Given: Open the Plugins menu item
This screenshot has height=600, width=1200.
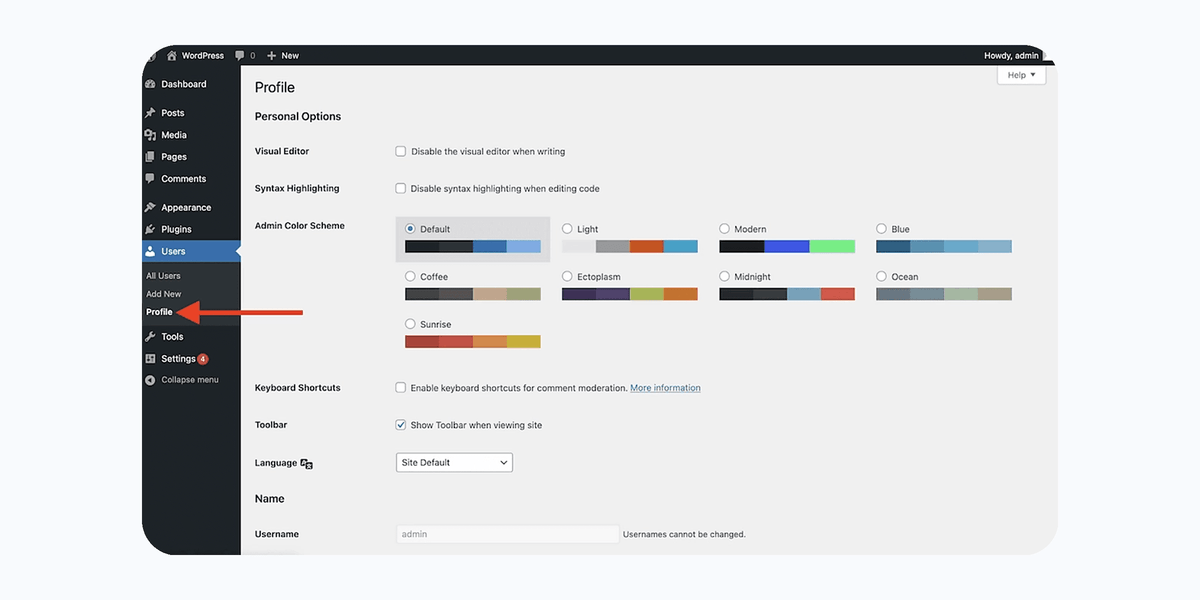Looking at the screenshot, I should (x=176, y=230).
